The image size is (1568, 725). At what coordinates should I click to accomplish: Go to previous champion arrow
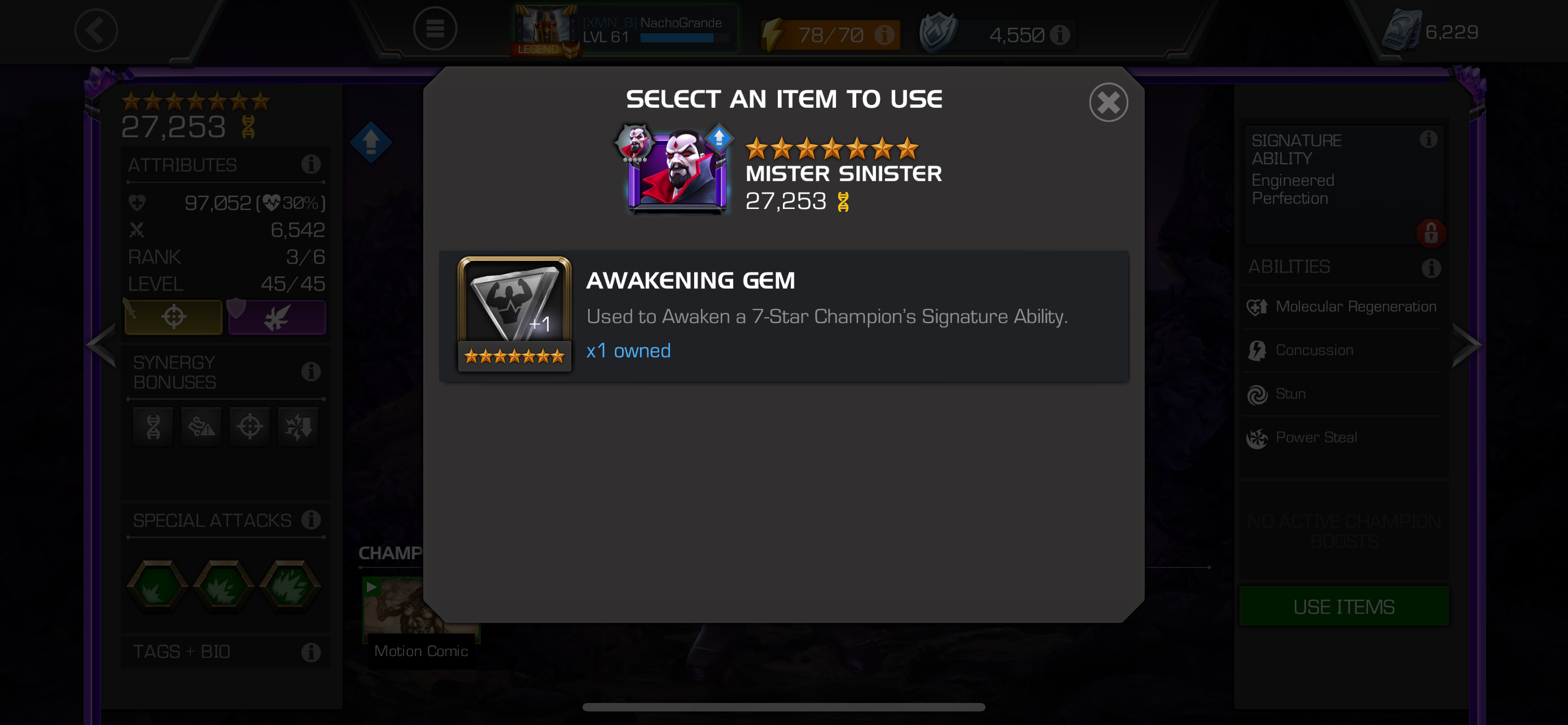tap(101, 345)
